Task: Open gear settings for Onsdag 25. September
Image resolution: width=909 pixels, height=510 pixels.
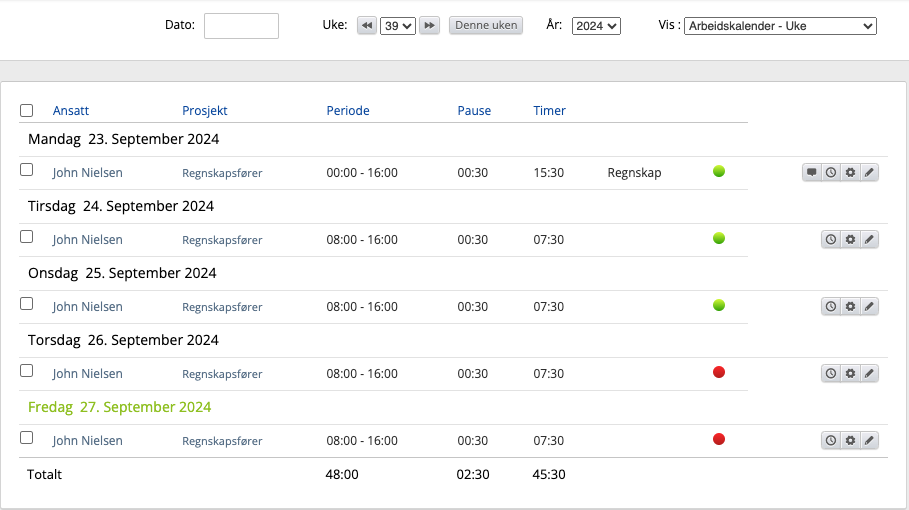Action: point(850,307)
